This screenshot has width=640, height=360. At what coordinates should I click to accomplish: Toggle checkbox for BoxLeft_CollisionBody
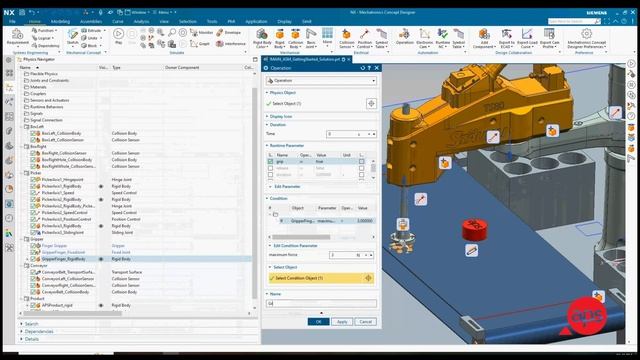click(33, 133)
